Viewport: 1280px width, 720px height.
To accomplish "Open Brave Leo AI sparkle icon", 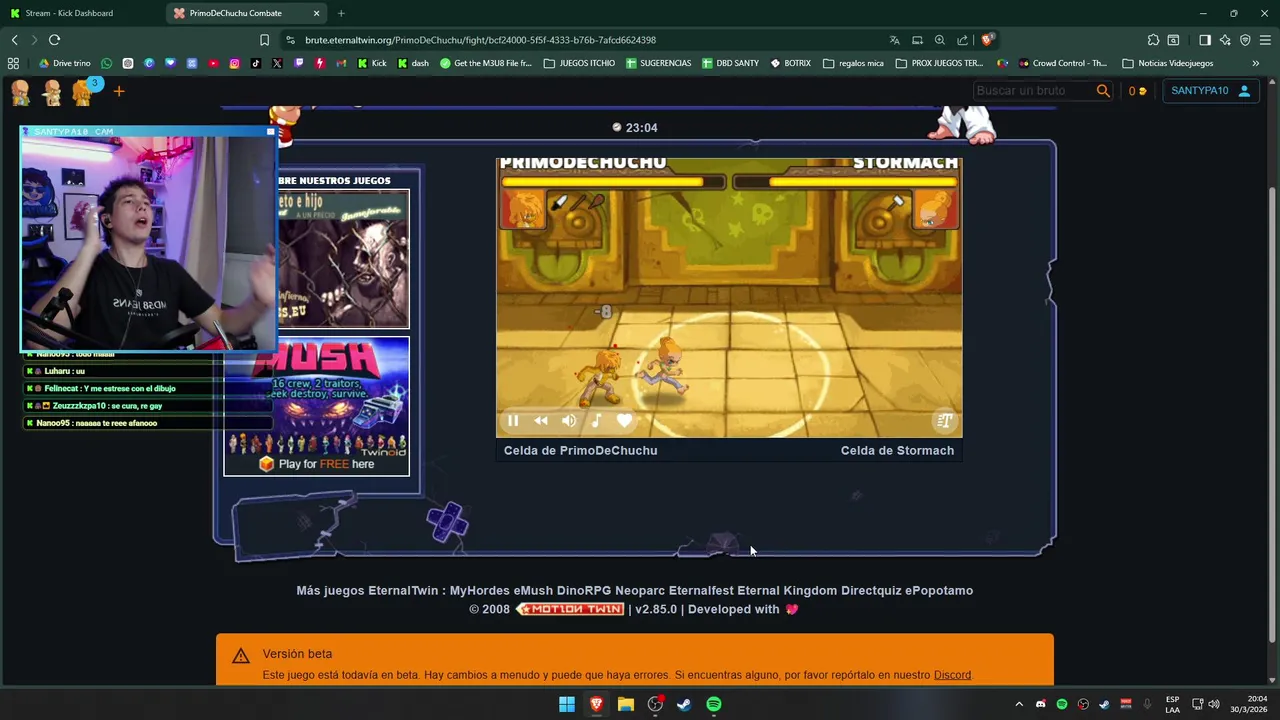I will pos(1225,40).
